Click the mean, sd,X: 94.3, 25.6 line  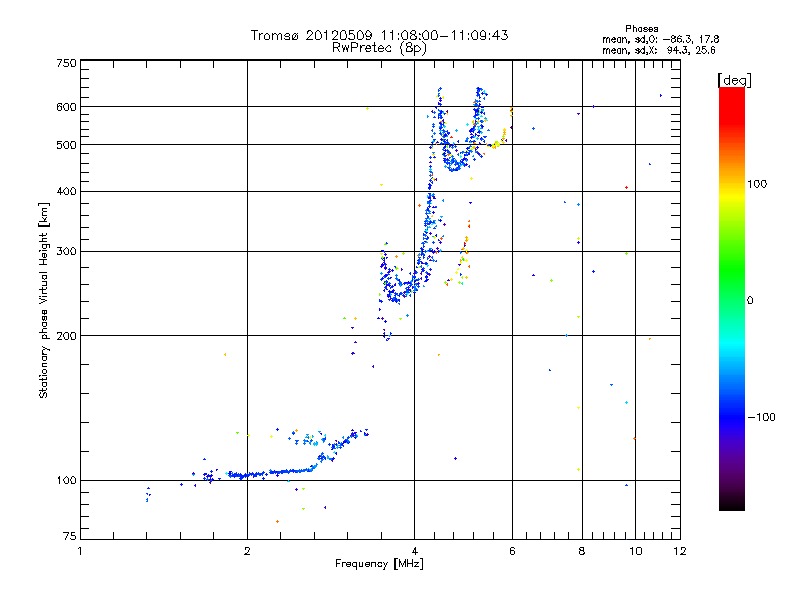coord(659,50)
